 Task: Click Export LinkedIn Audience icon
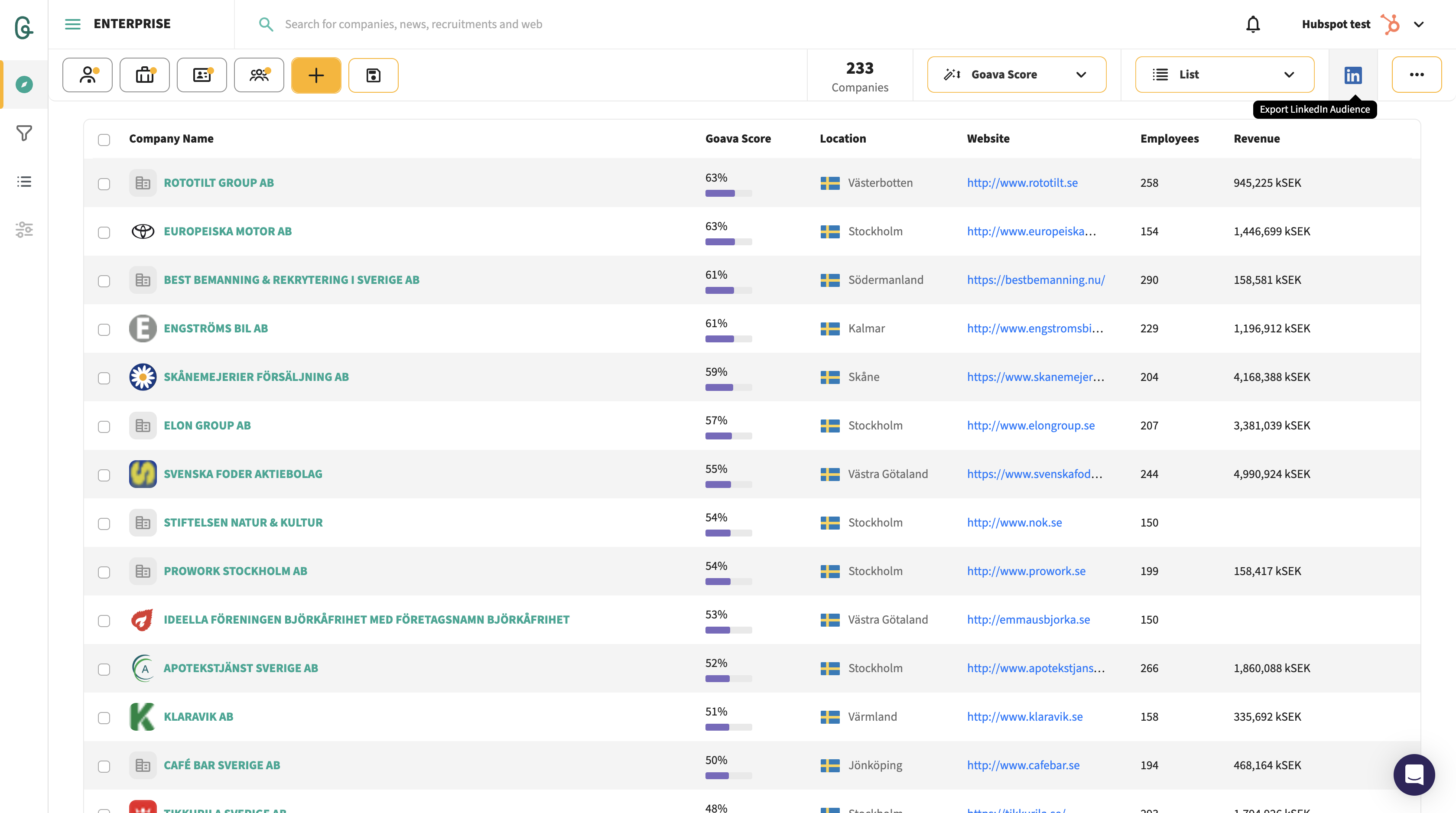point(1352,75)
